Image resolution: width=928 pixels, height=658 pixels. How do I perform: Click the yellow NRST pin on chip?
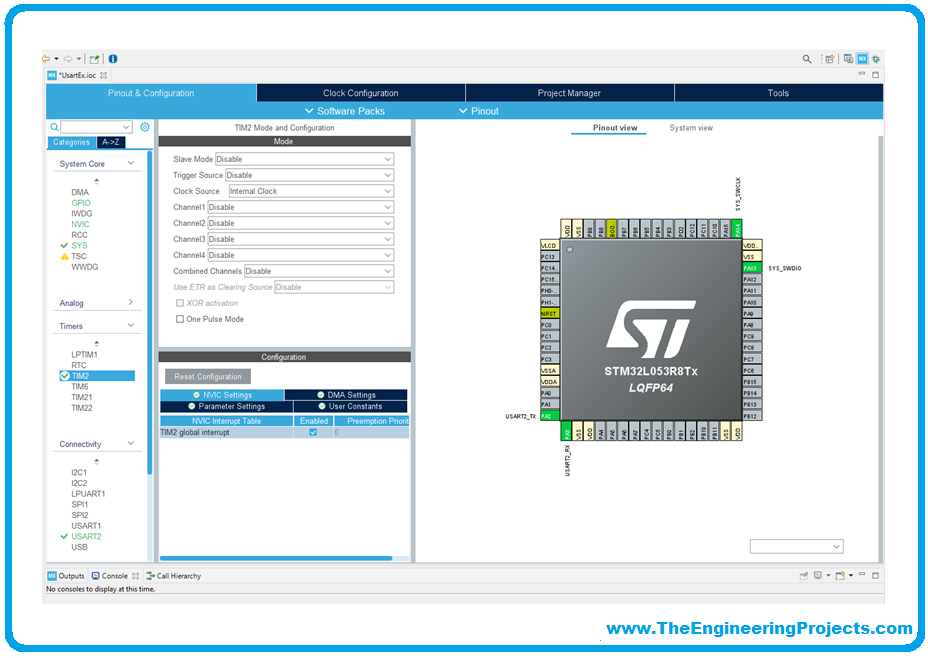(x=550, y=314)
